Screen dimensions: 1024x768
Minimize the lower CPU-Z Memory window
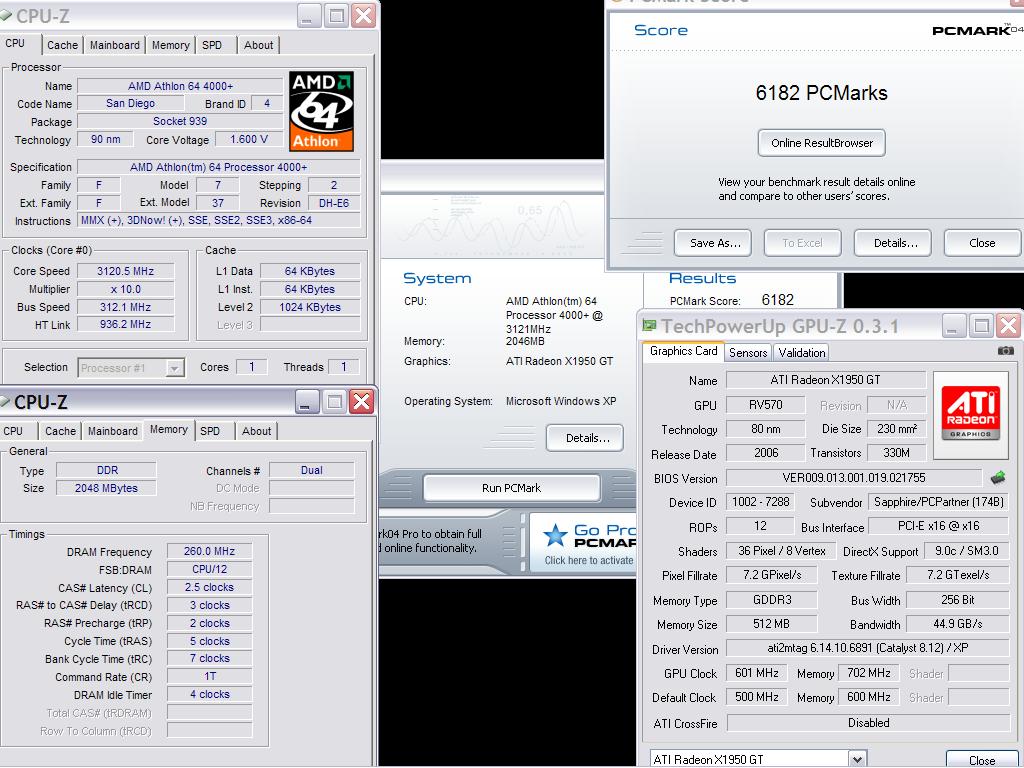(307, 402)
